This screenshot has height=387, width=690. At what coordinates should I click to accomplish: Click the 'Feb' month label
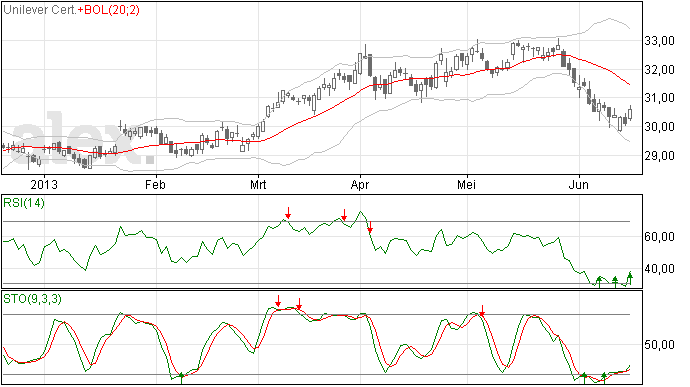(155, 184)
